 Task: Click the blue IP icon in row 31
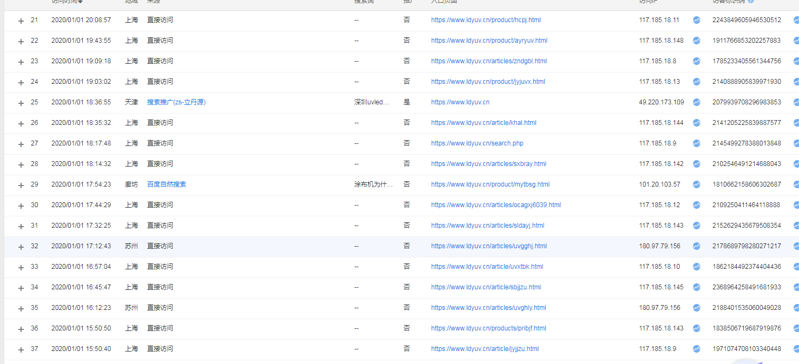696,225
